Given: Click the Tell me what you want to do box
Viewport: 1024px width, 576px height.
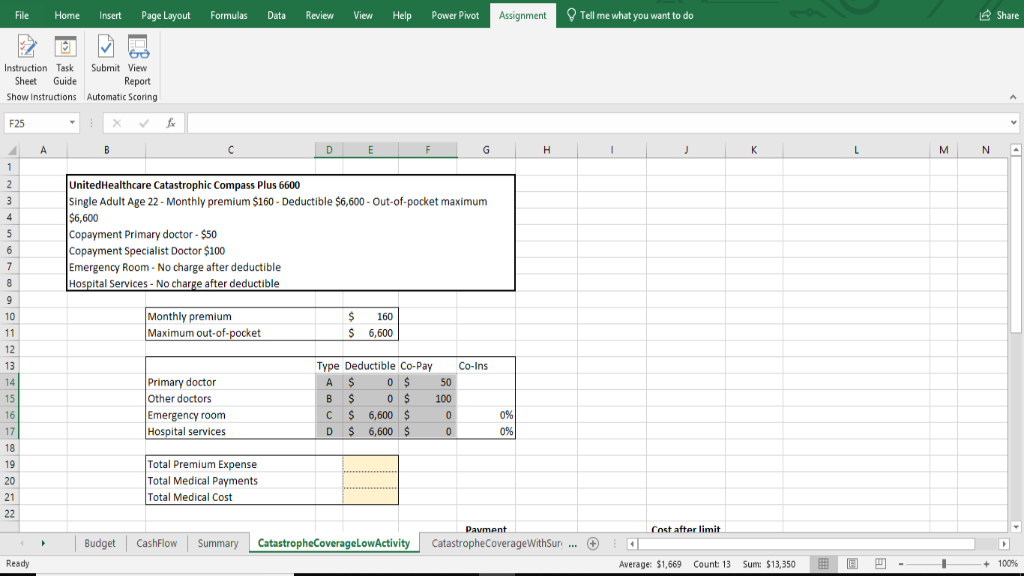Looking at the screenshot, I should [x=630, y=15].
